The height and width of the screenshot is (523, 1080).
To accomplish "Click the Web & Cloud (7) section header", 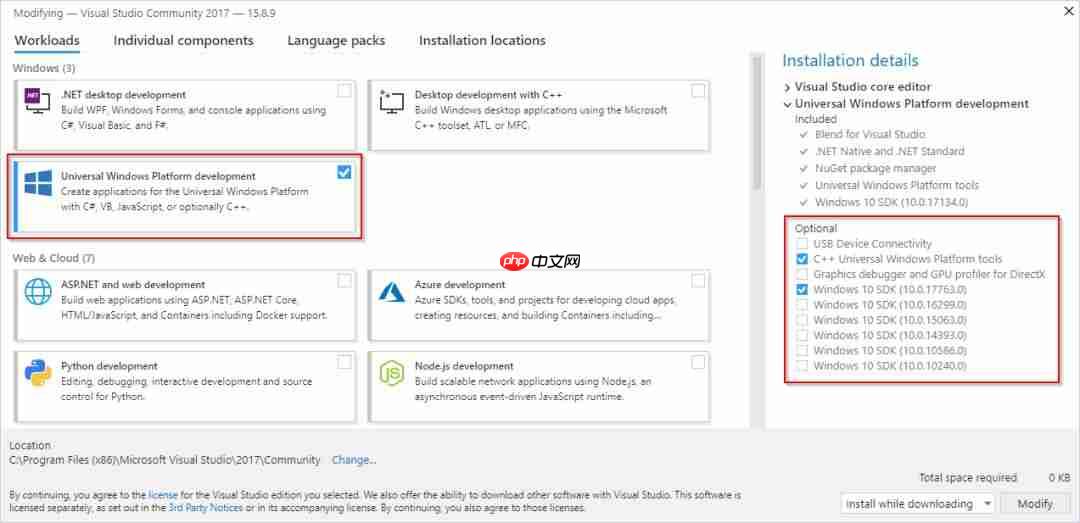I will pyautogui.click(x=54, y=258).
